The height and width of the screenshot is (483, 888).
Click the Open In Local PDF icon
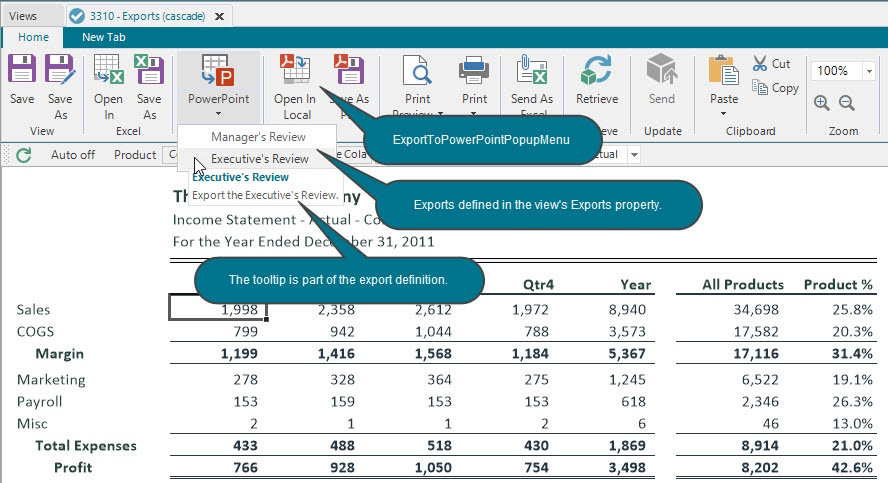point(294,69)
